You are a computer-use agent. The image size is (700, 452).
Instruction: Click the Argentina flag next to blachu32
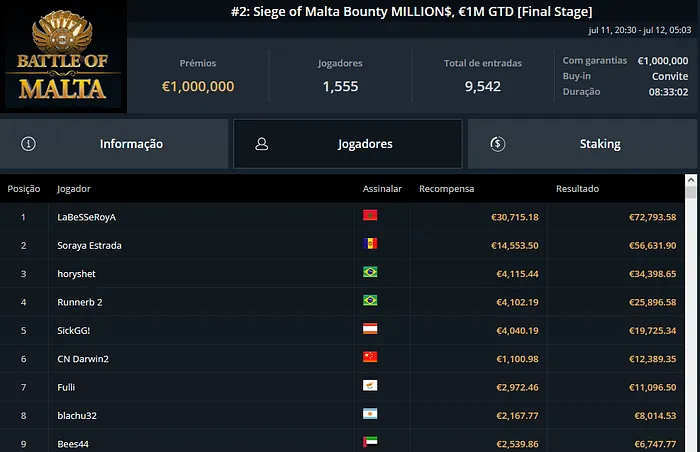370,414
